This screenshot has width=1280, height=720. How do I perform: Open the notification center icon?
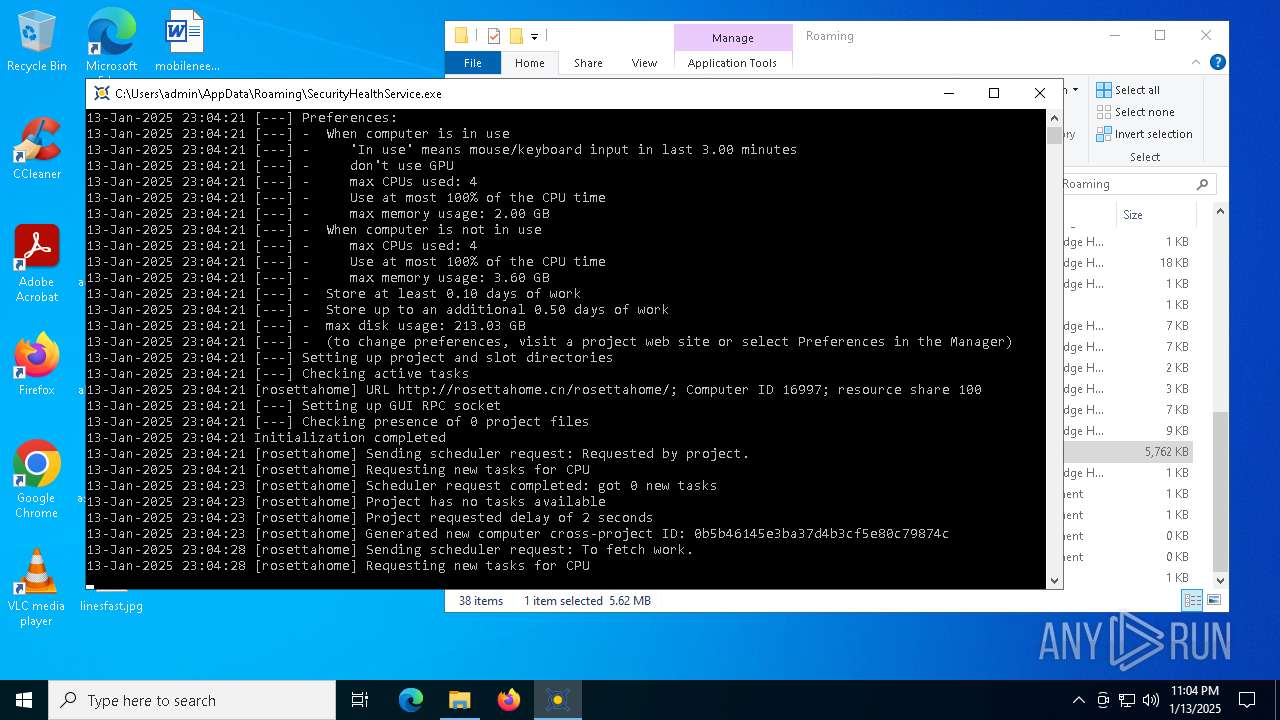(x=1247, y=700)
